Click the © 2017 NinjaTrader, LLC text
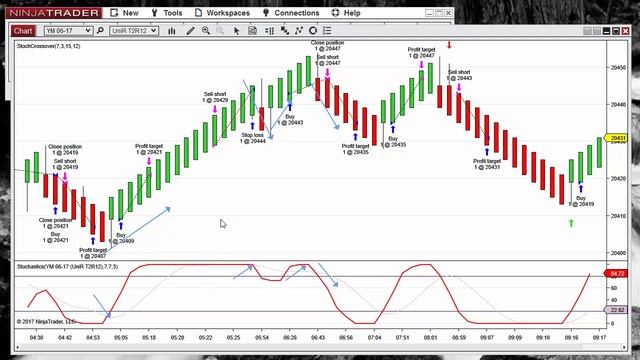This screenshot has height=360, width=640. point(46,322)
